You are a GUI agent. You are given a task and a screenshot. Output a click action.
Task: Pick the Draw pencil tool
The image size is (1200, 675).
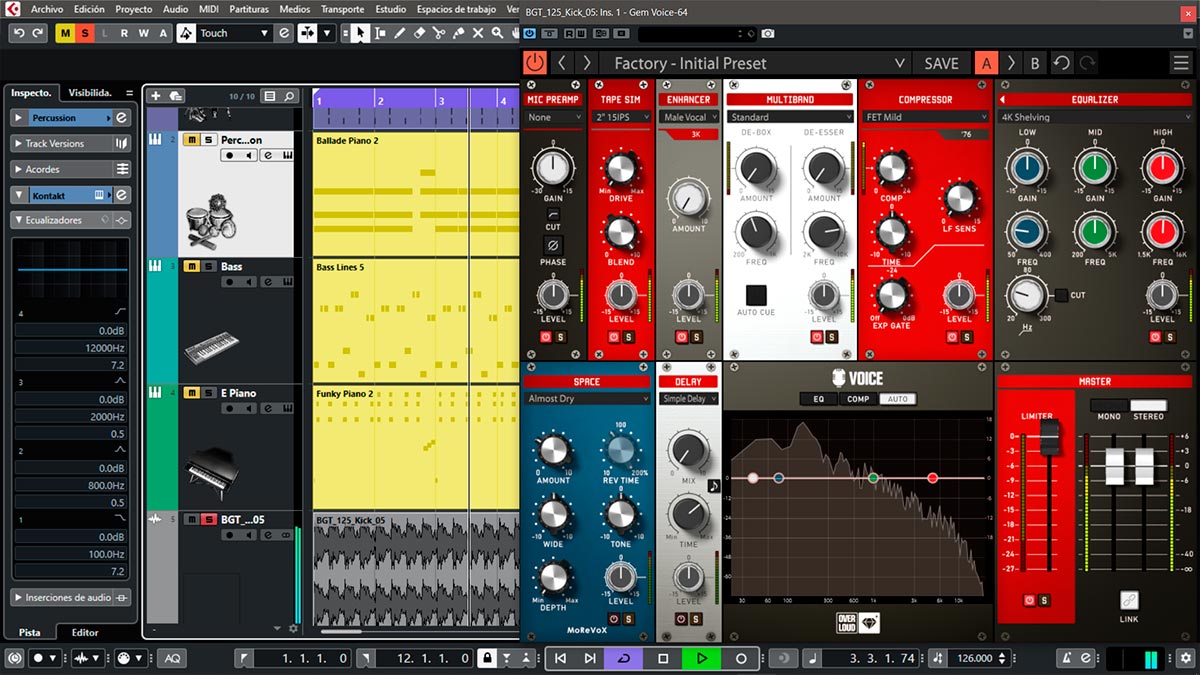pyautogui.click(x=399, y=33)
